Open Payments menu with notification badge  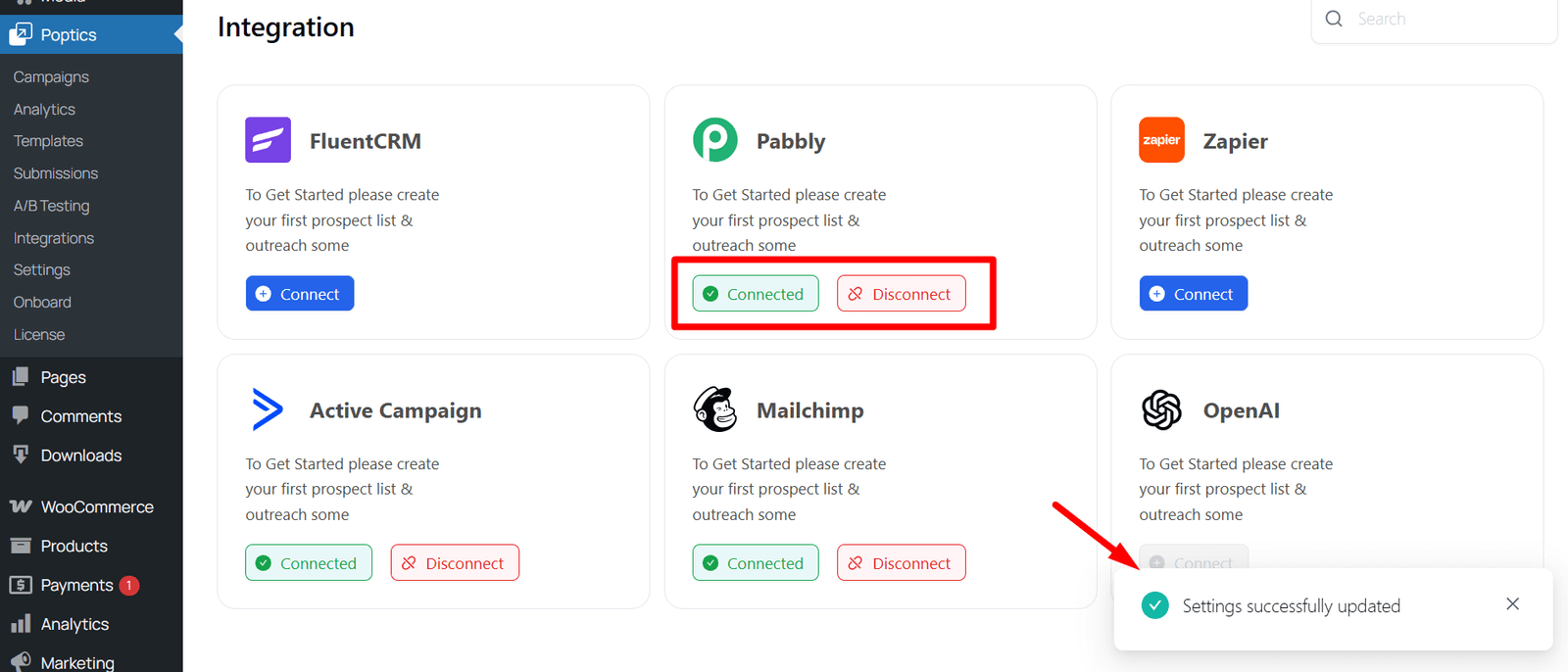[x=76, y=585]
